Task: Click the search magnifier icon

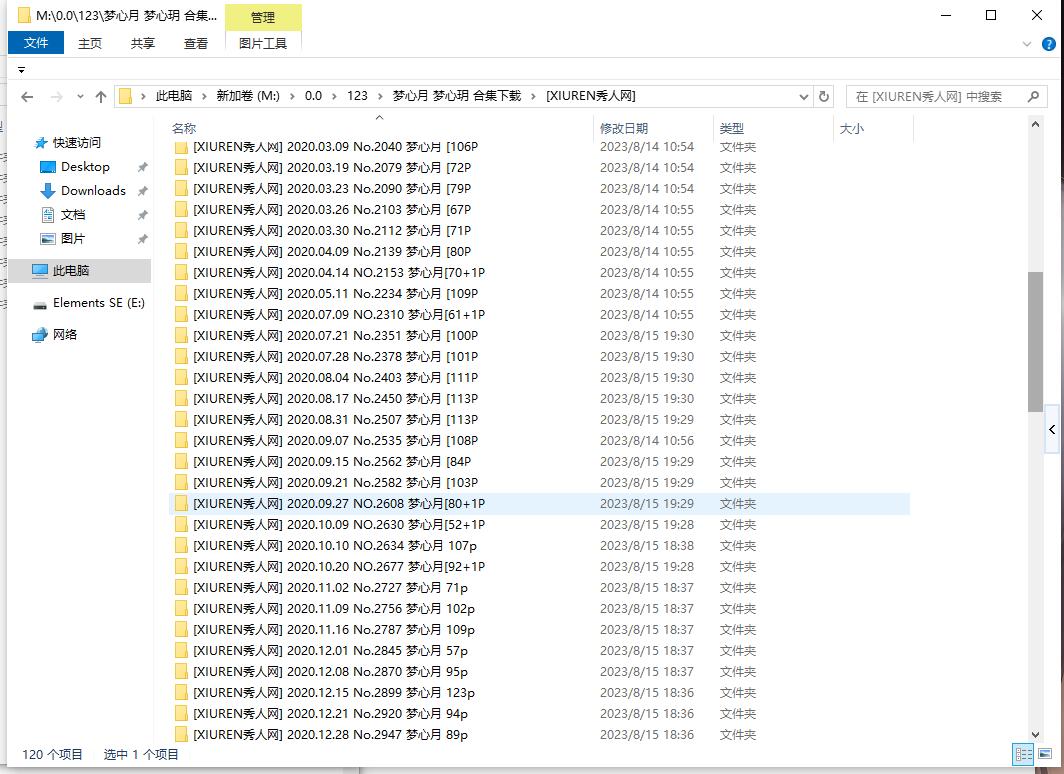Action: 1033,96
